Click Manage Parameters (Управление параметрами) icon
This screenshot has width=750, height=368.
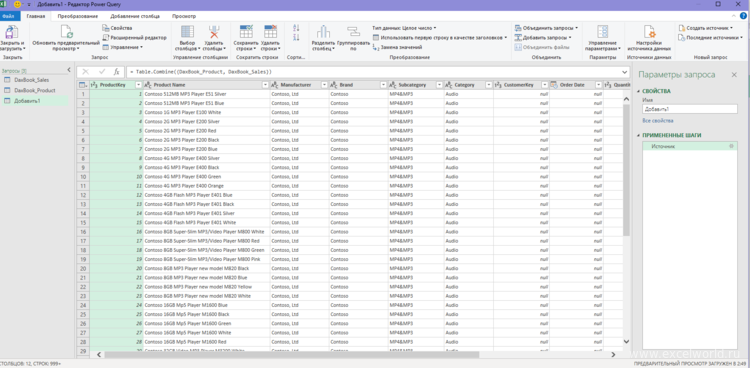[x=603, y=32]
